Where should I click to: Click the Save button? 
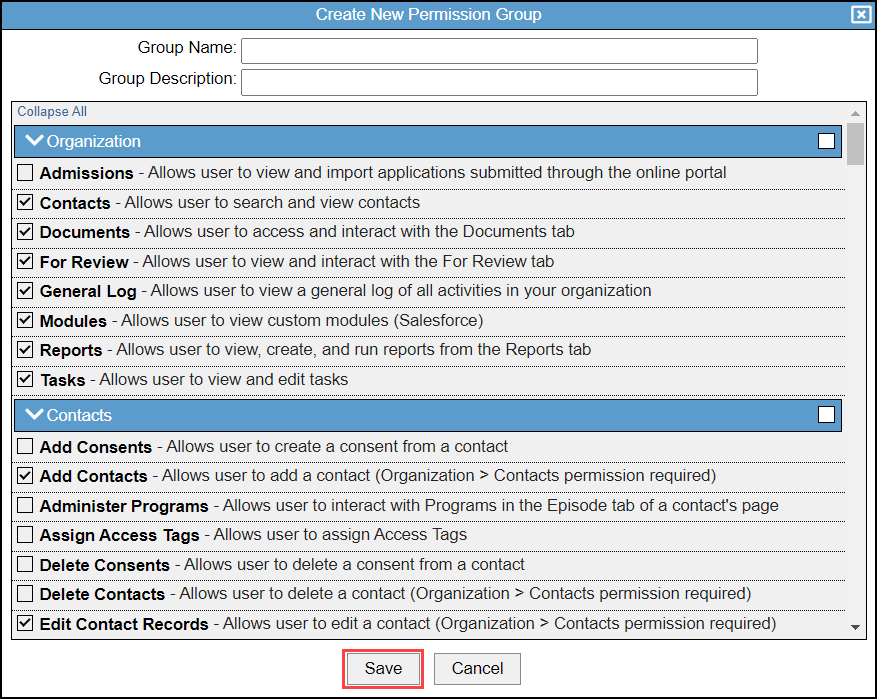point(383,668)
